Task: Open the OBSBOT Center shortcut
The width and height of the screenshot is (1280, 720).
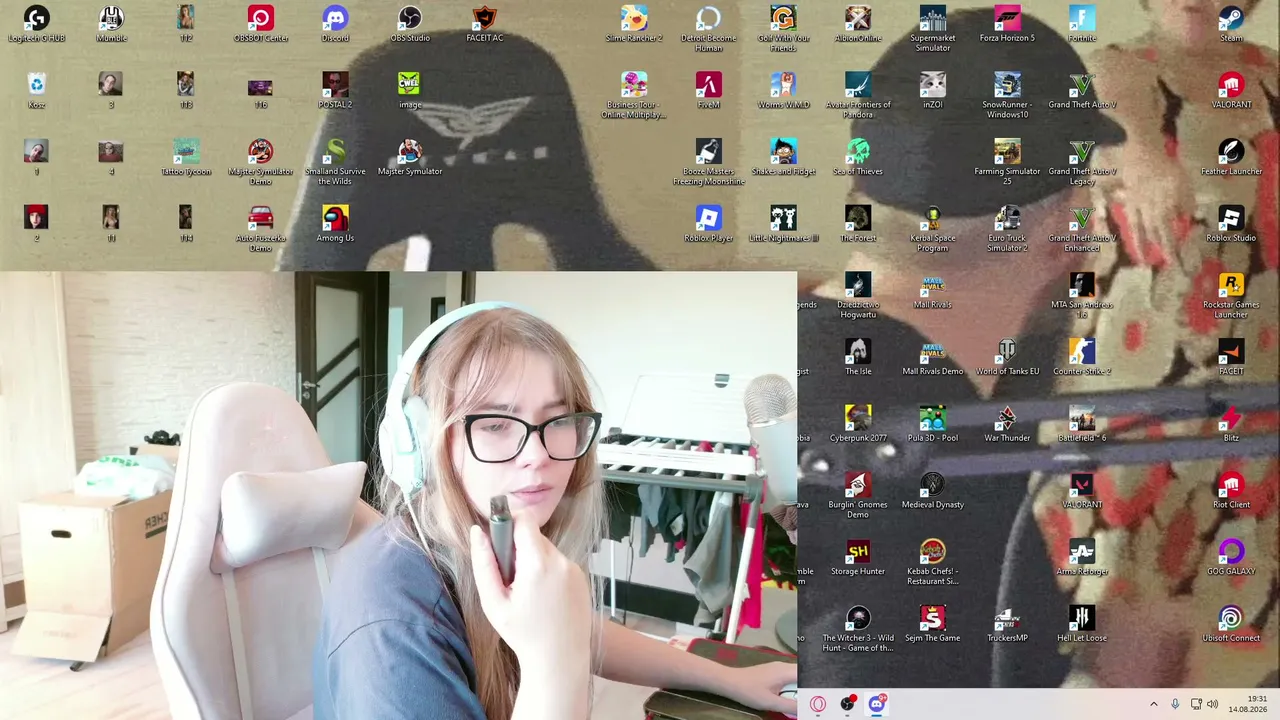Action: 261,24
